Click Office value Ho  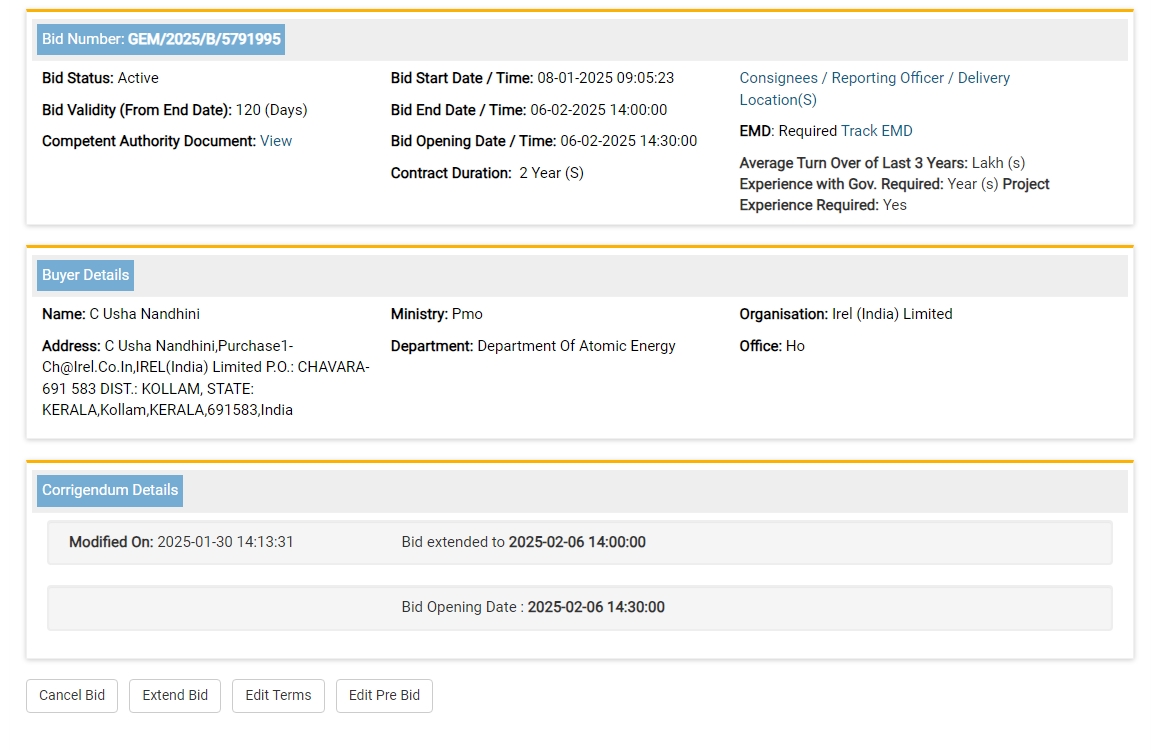coord(795,346)
